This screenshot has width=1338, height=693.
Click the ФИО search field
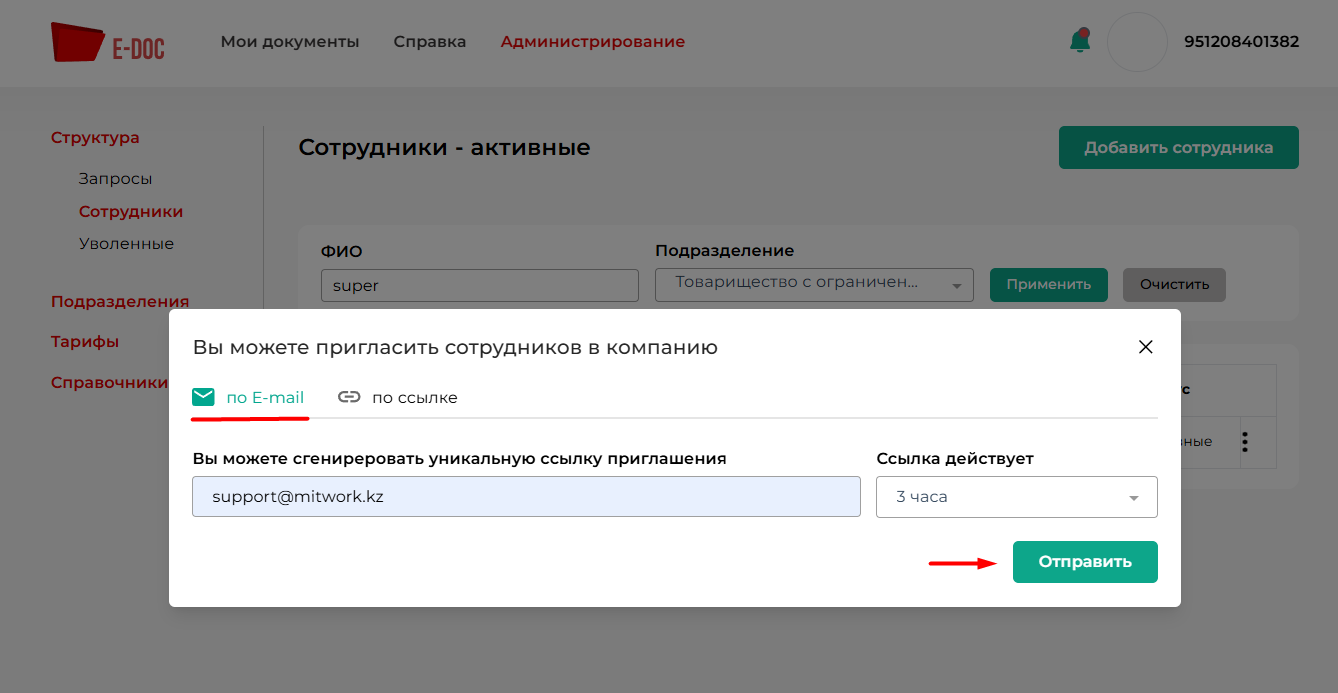point(479,285)
